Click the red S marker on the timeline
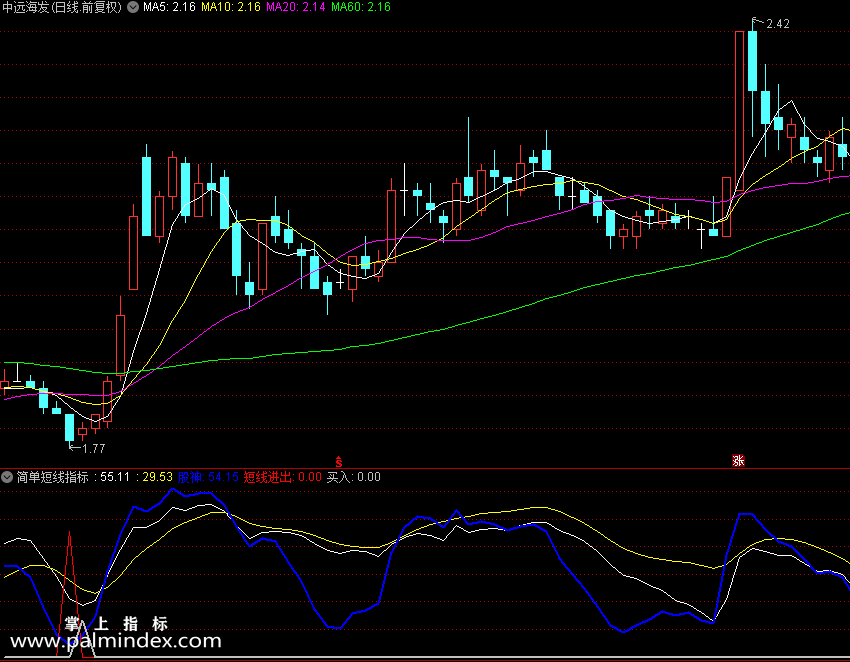 point(339,462)
